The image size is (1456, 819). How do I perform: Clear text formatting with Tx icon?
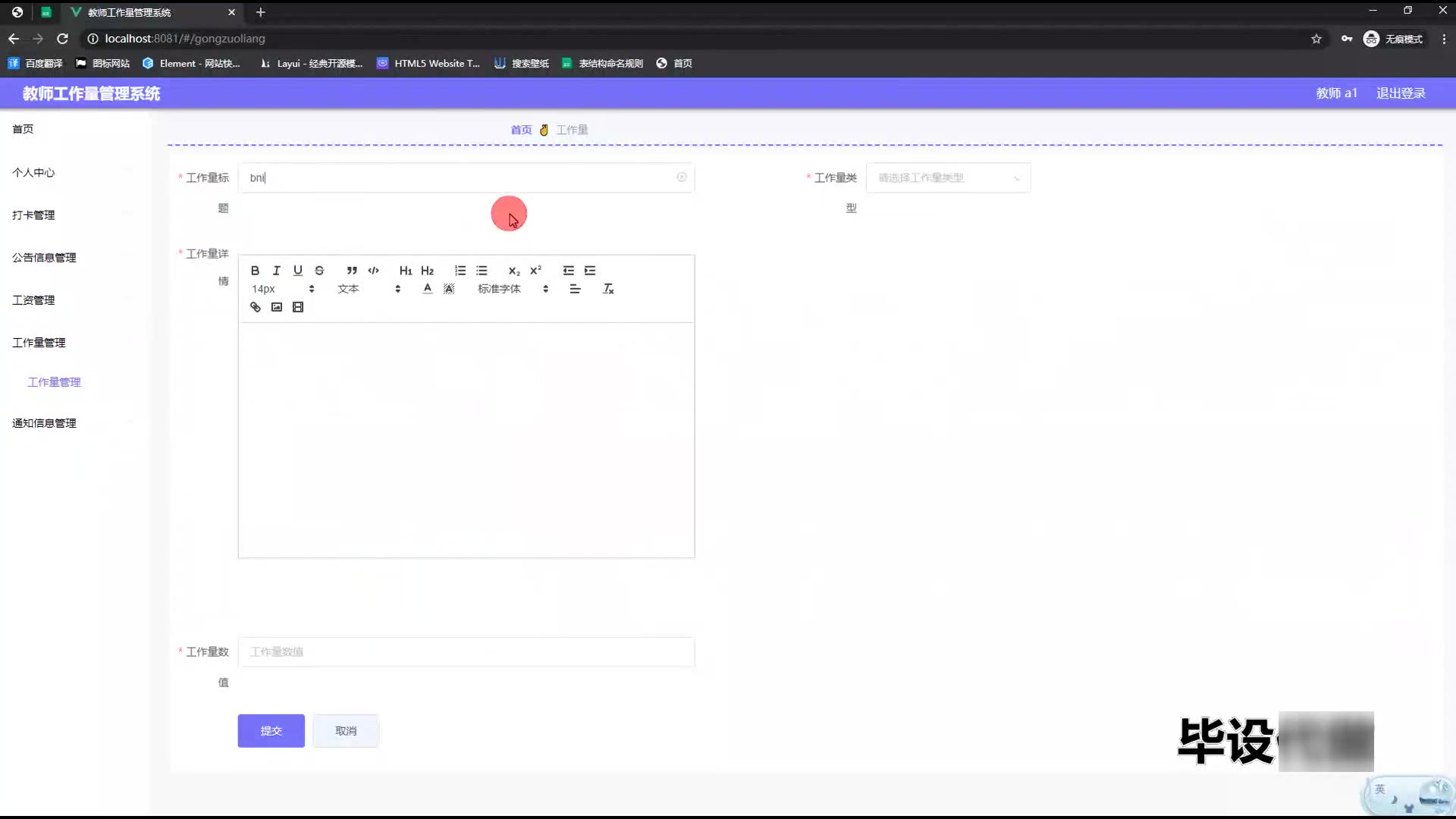coord(608,289)
